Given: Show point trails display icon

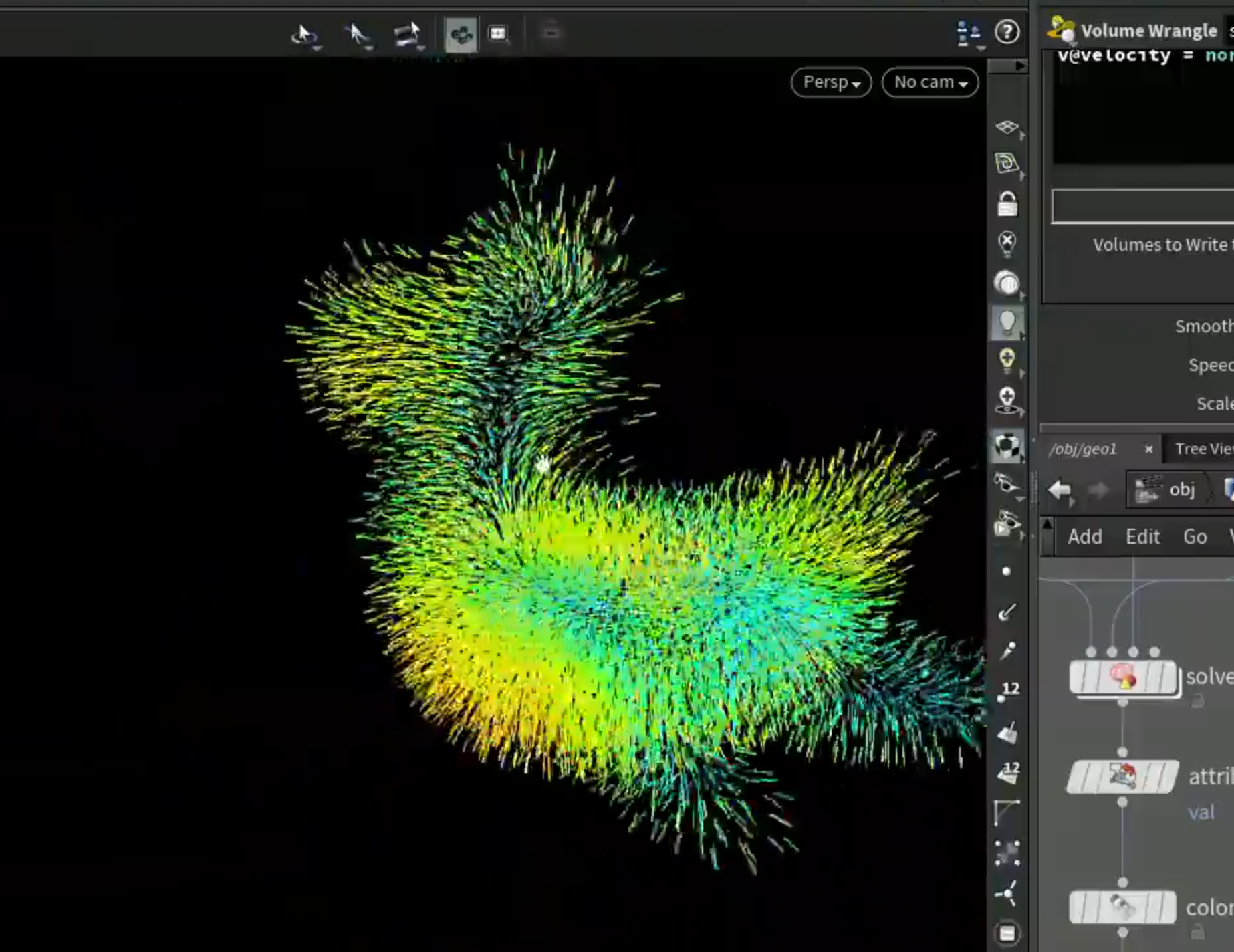Looking at the screenshot, I should [1007, 650].
